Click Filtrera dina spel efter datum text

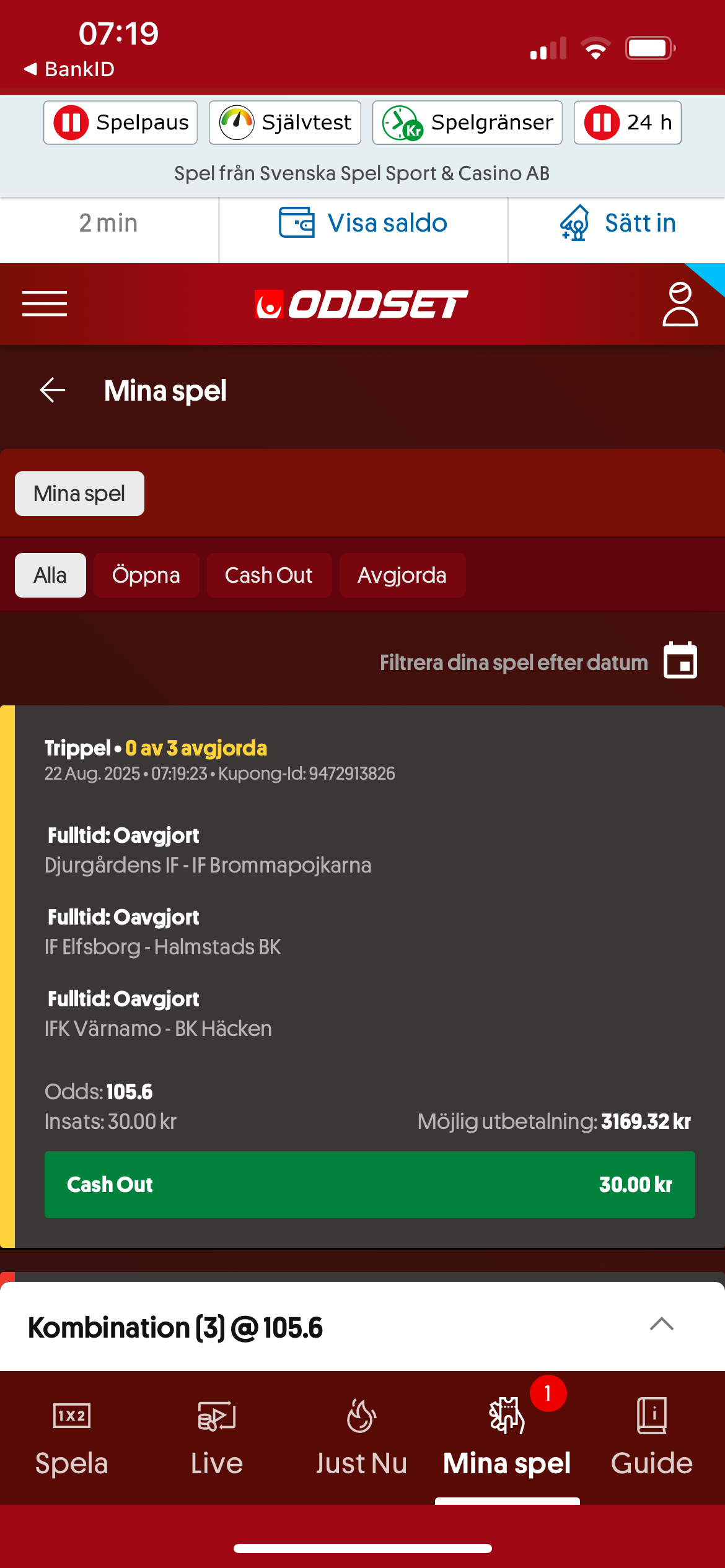click(514, 663)
